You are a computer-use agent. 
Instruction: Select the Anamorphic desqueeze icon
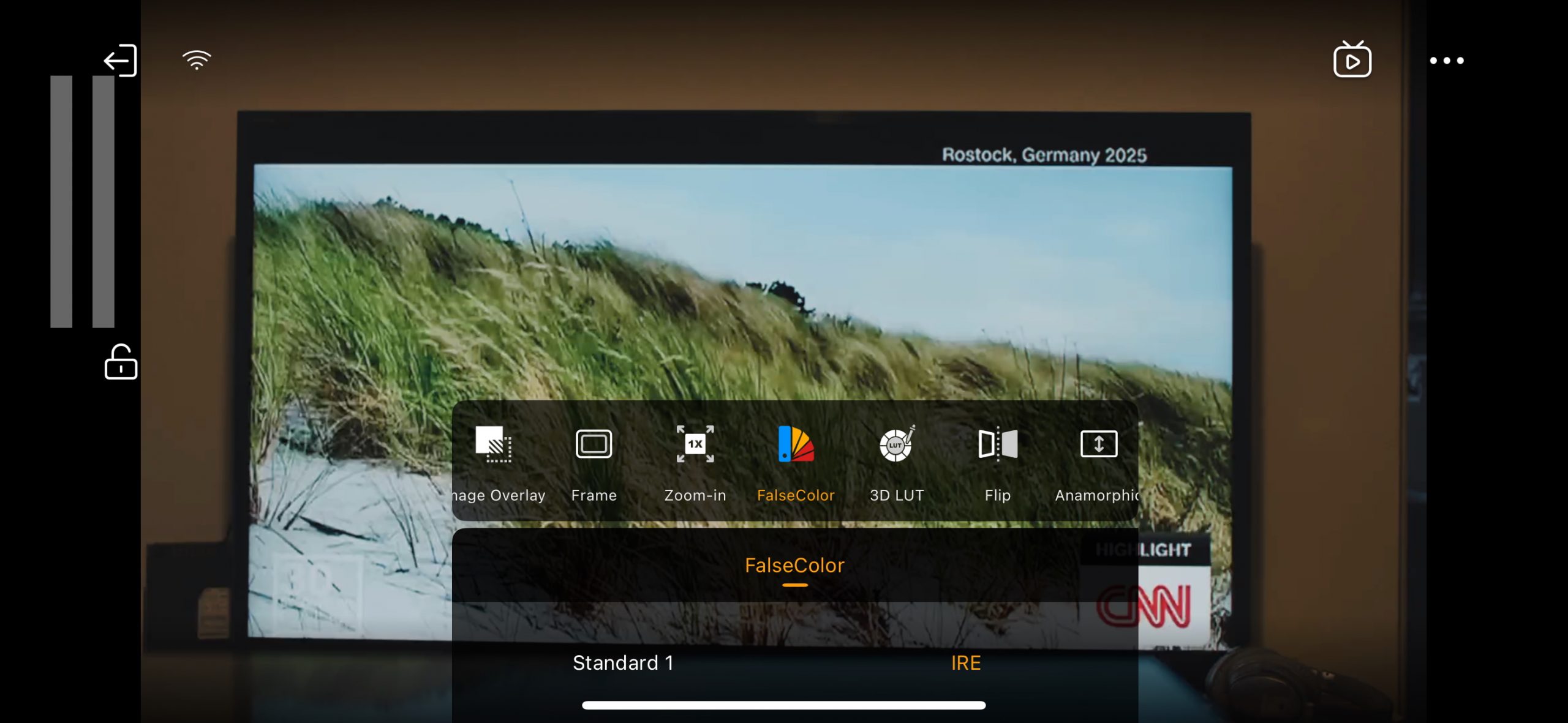tap(1098, 444)
